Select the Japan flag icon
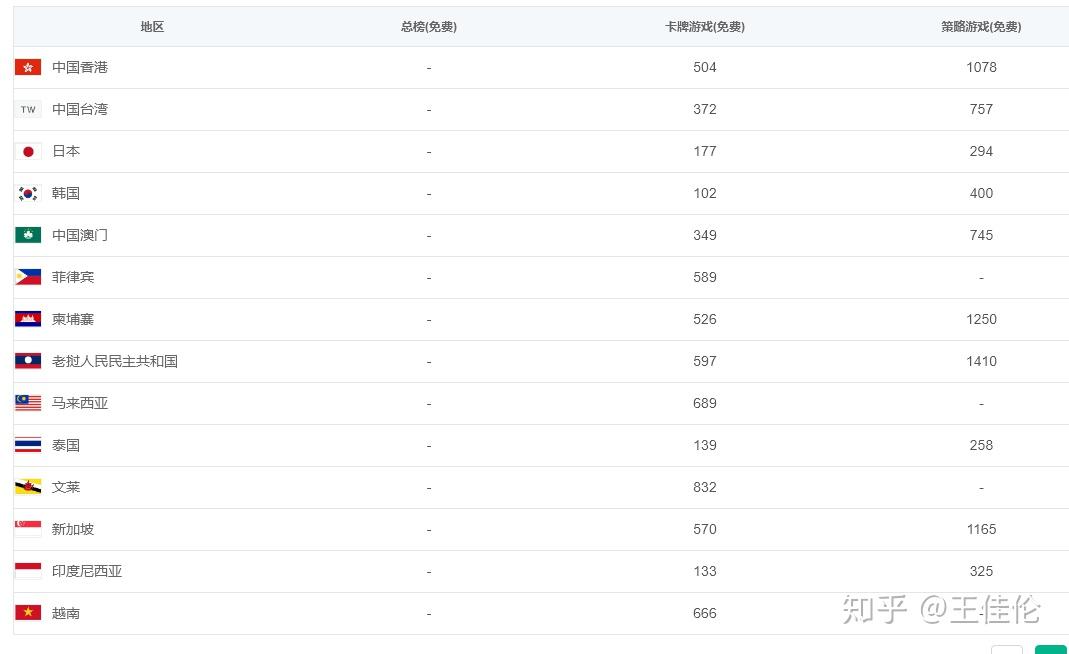 click(x=28, y=151)
